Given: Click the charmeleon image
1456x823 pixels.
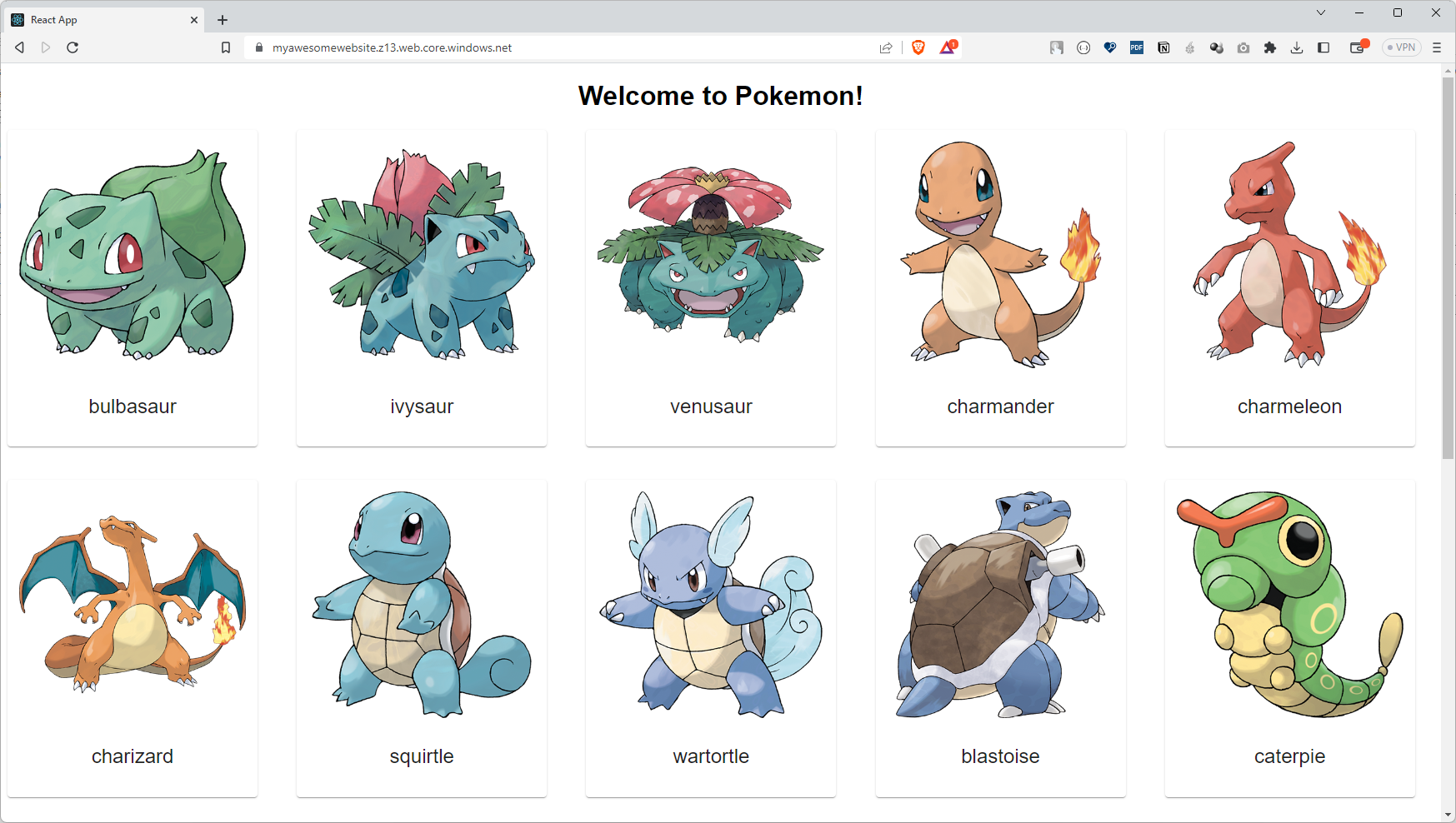Looking at the screenshot, I should click(1289, 254).
